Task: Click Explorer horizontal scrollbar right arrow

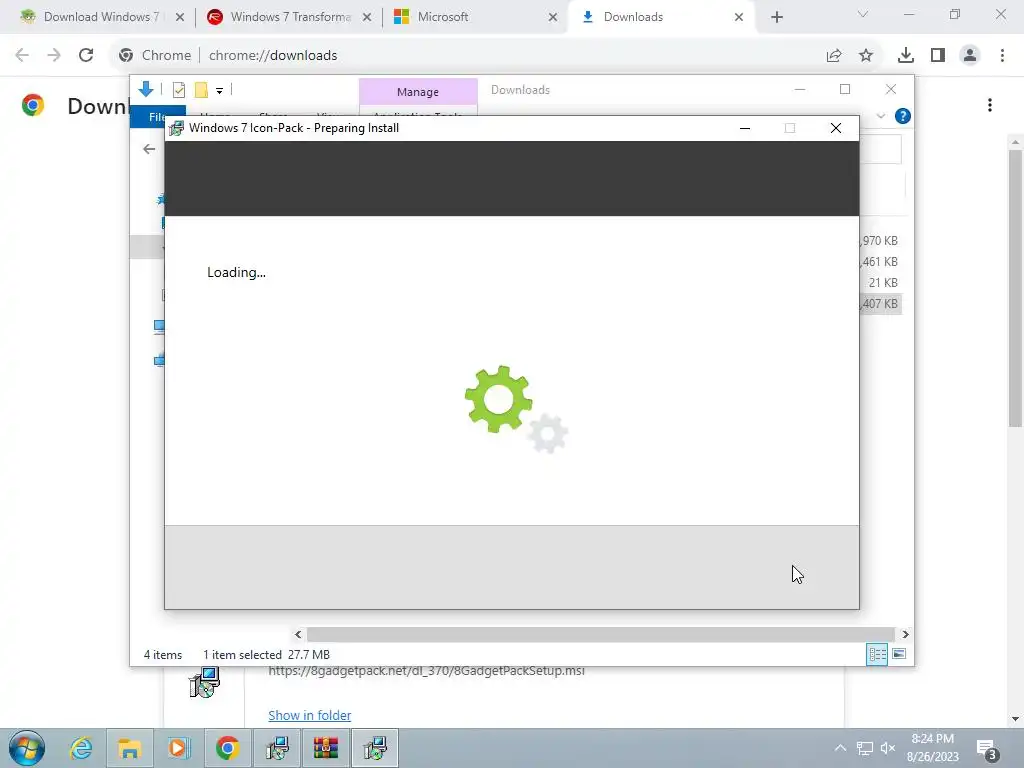Action: [905, 634]
